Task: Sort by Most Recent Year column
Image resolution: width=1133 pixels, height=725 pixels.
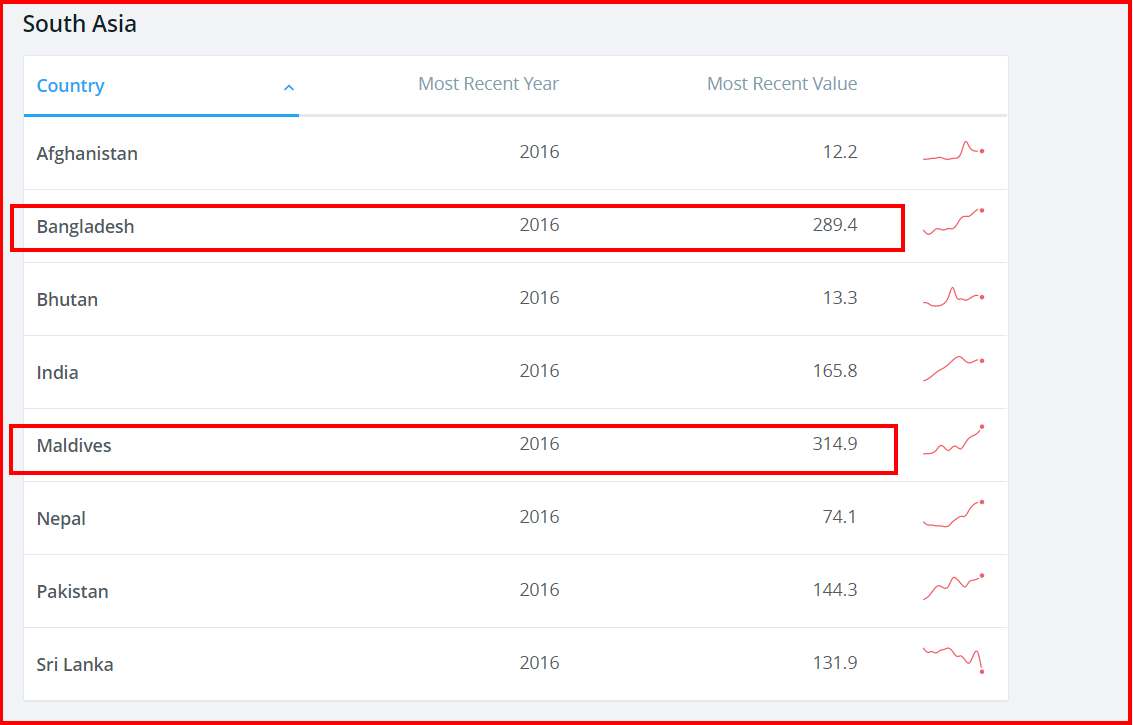Action: (x=488, y=84)
